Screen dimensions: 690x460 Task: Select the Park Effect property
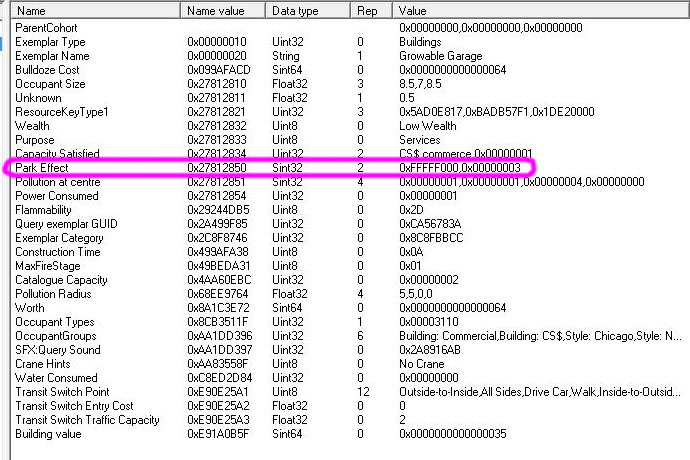(350, 168)
